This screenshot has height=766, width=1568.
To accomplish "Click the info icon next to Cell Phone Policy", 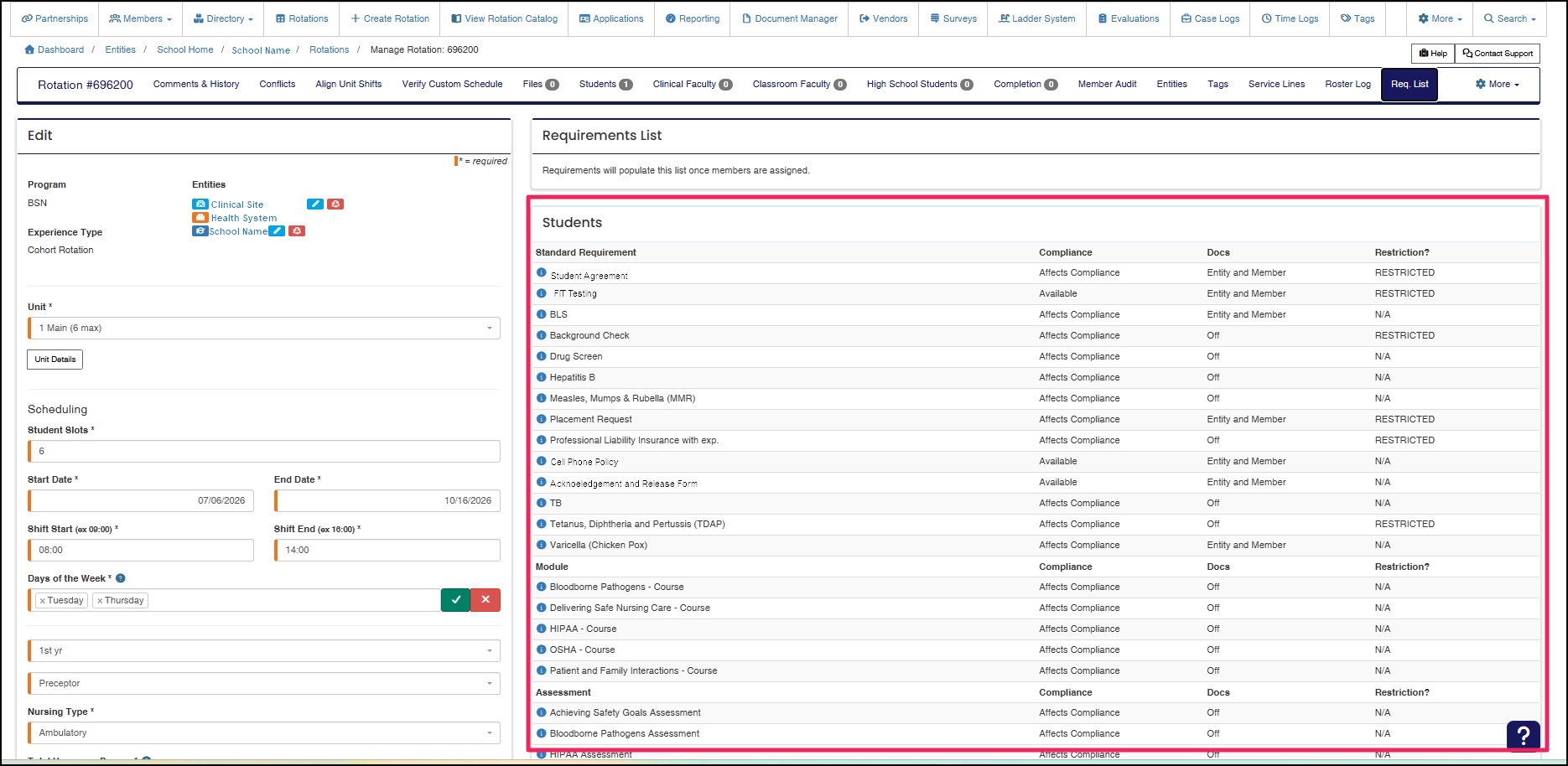I will coord(542,461).
